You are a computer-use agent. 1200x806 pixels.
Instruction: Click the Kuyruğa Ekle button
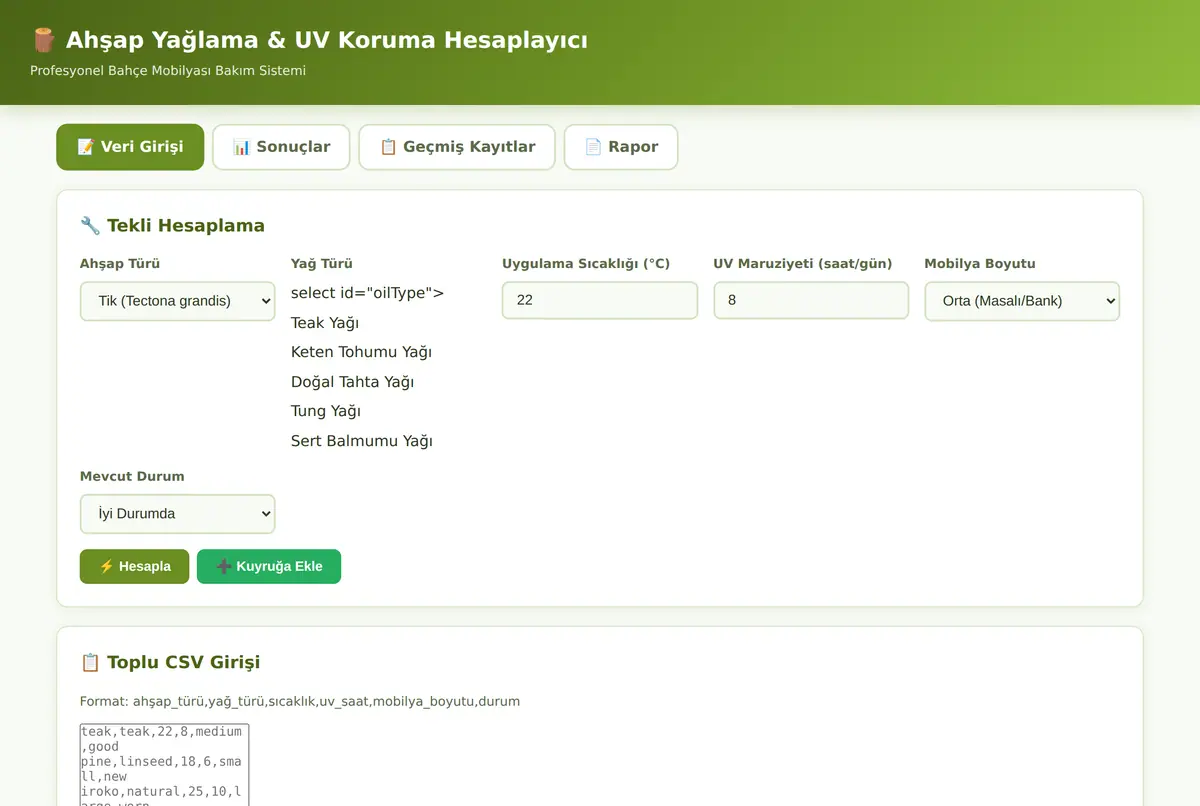click(x=269, y=566)
